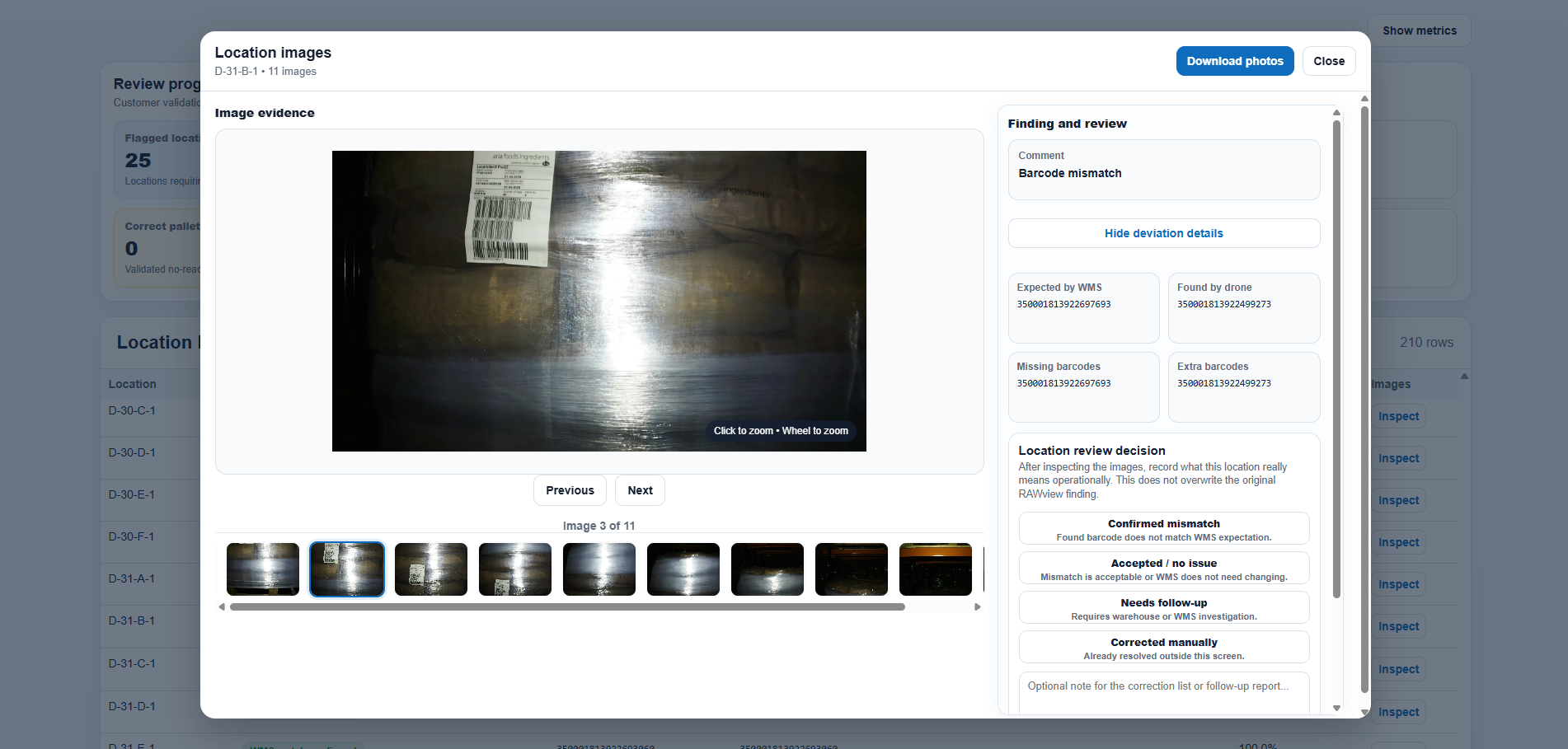Click the background table's scroll-up arrow
Screen dimensions: 1568x749
pyautogui.click(x=1464, y=377)
